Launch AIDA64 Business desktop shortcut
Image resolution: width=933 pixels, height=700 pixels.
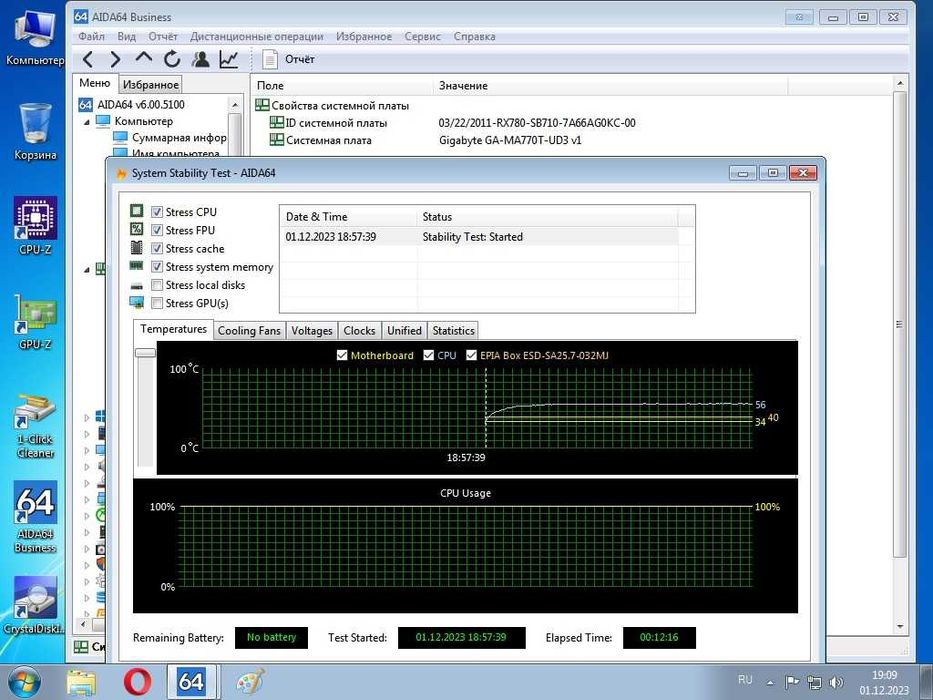[35, 517]
